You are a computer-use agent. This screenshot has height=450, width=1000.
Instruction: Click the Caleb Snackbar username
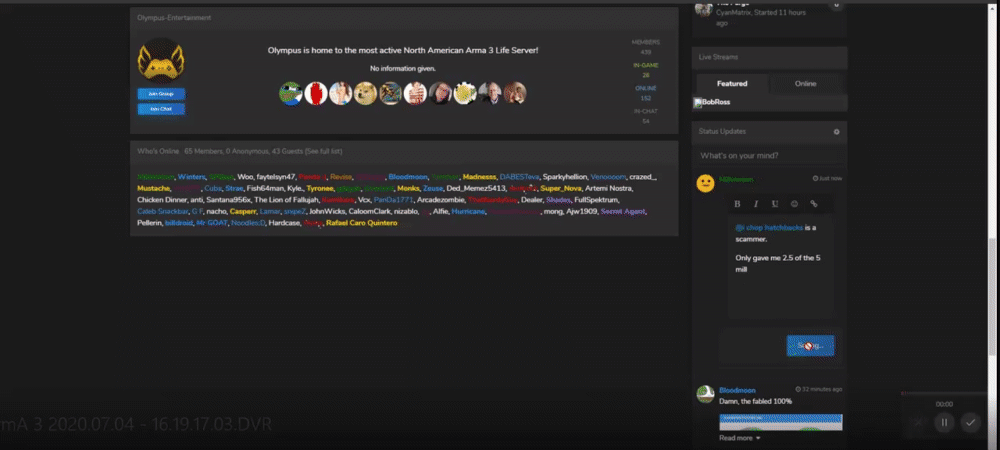click(162, 211)
